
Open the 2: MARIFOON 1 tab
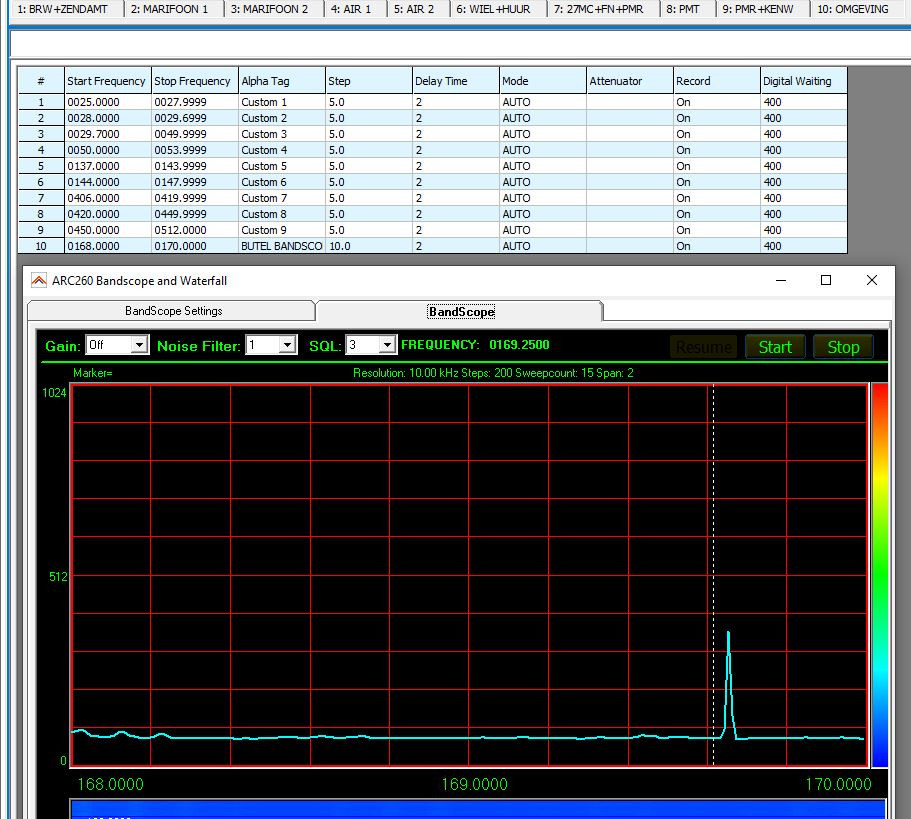(169, 9)
